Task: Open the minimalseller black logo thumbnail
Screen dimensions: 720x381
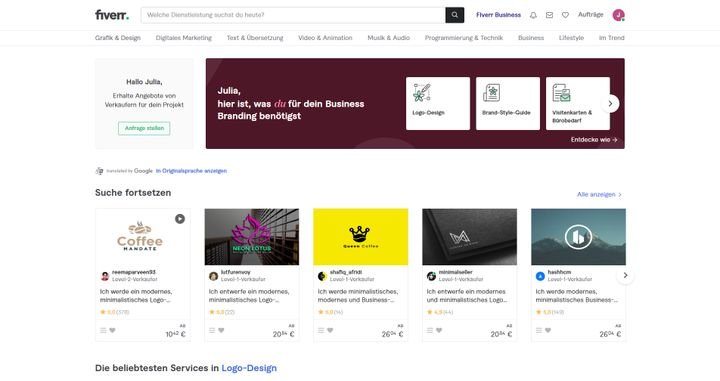Action: pyautogui.click(x=469, y=237)
